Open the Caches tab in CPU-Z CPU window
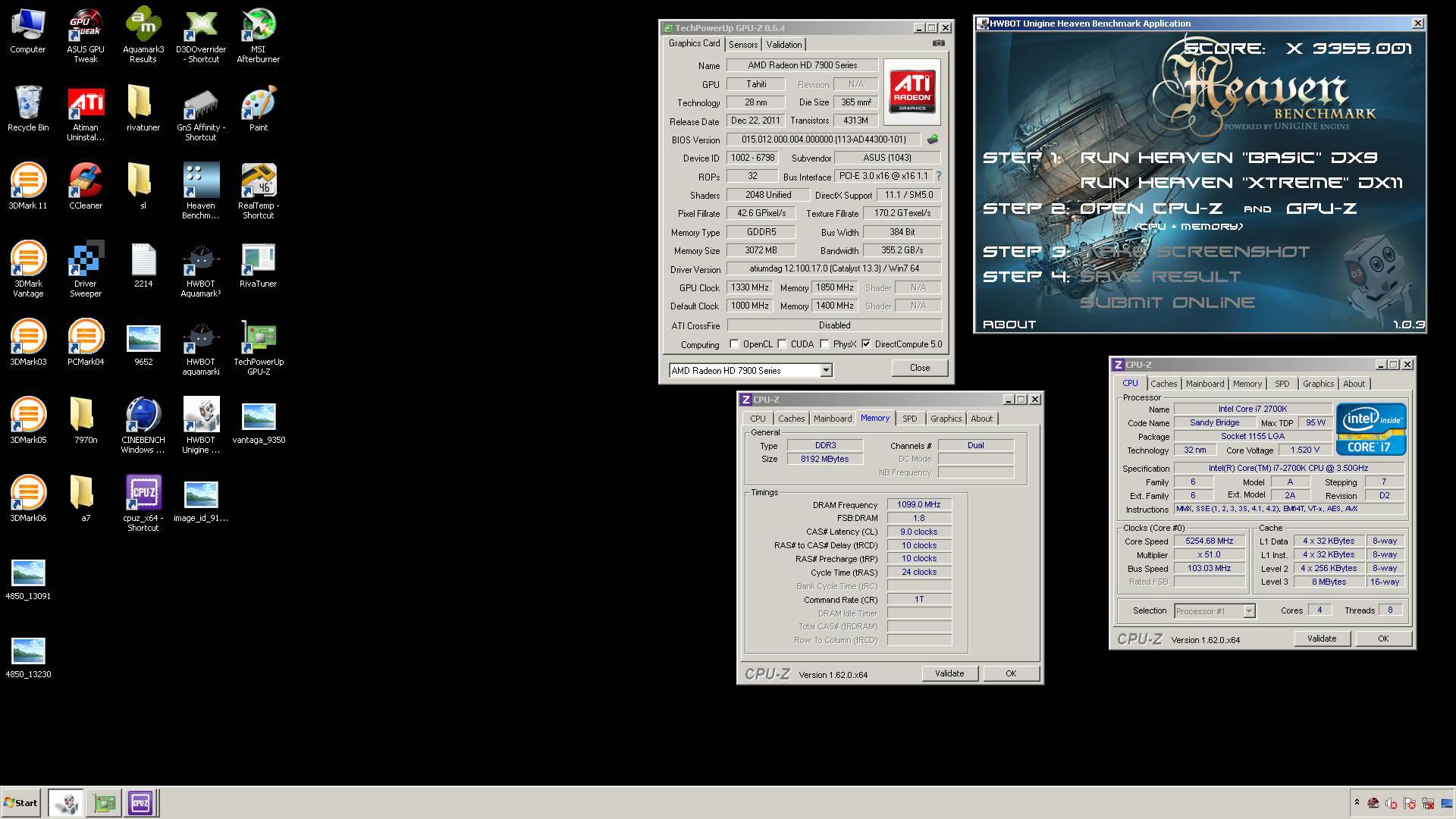The image size is (1456, 819). click(x=1163, y=384)
